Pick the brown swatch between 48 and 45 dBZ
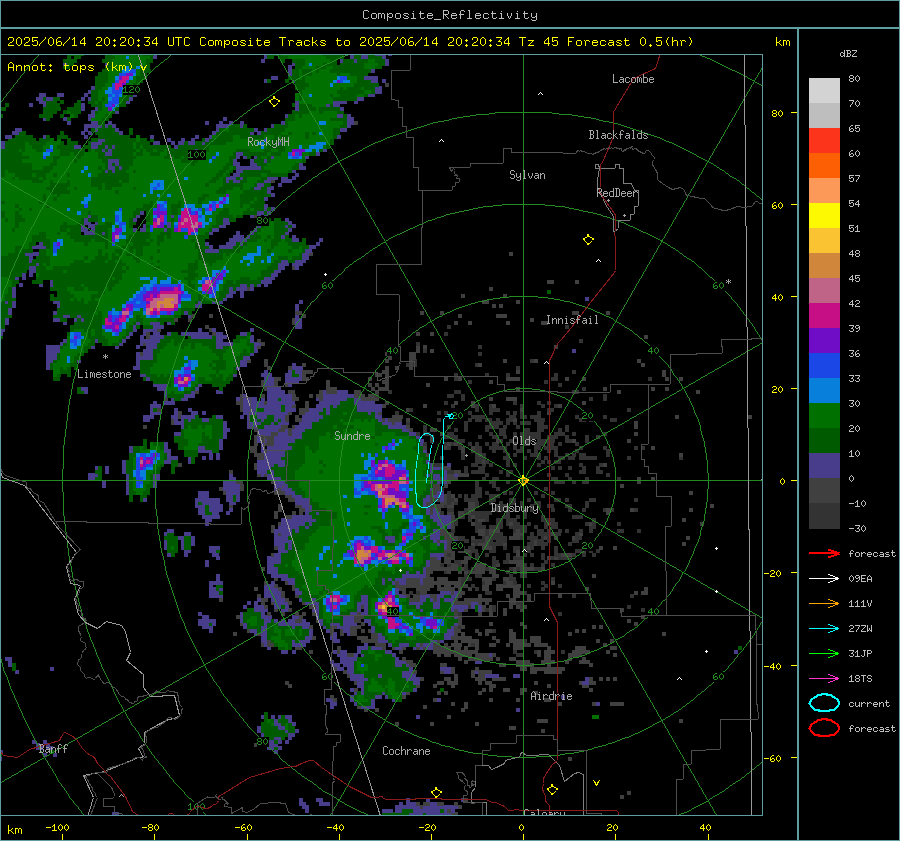Viewport: 900px width, 841px height. coord(824,265)
